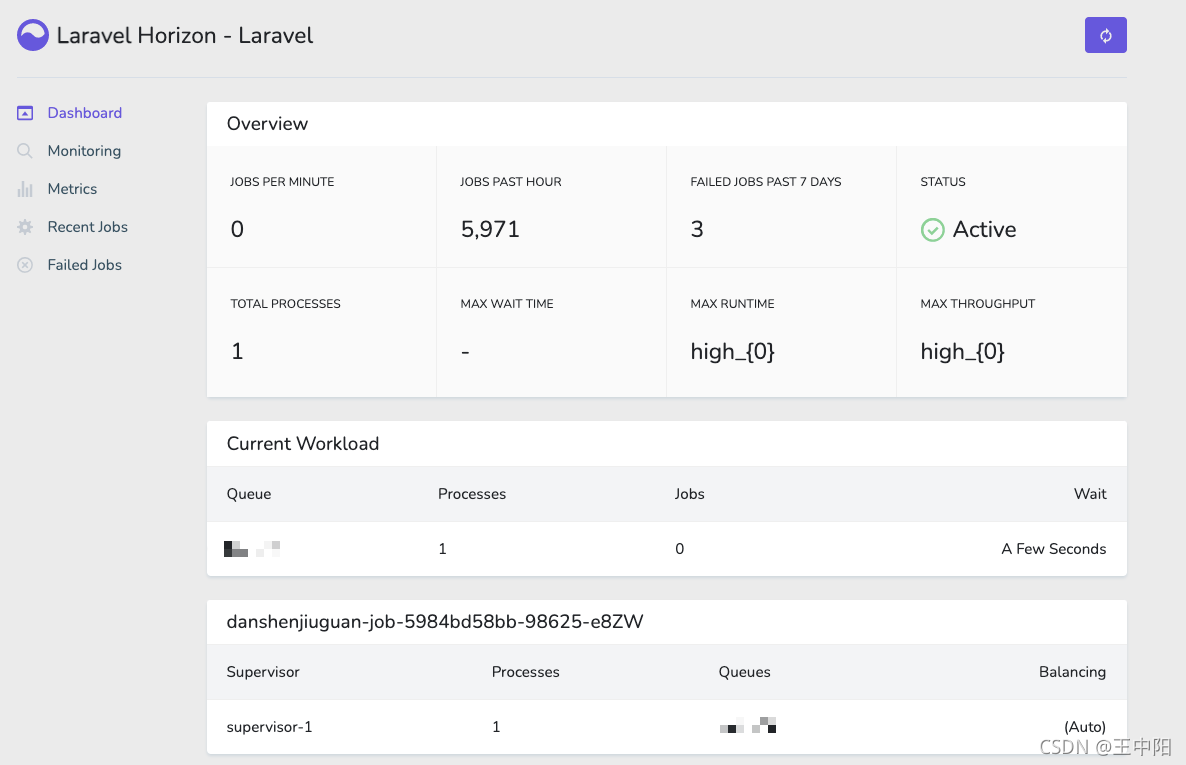Click the purple refresh button
The width and height of the screenshot is (1186, 765).
(x=1105, y=35)
